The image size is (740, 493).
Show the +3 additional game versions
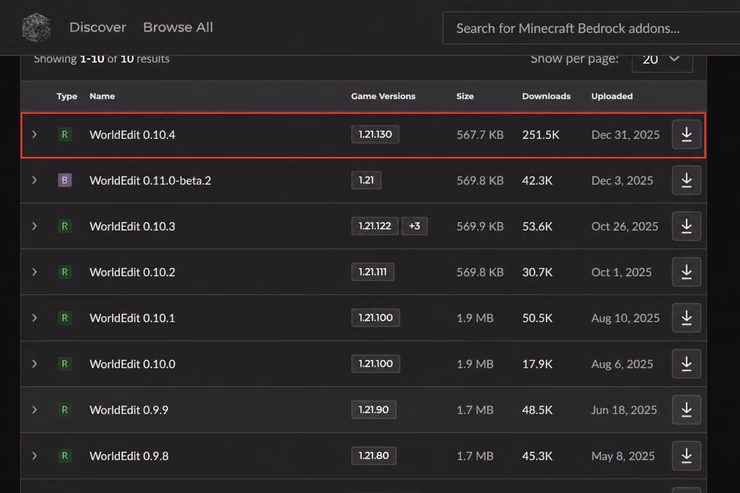click(x=415, y=226)
